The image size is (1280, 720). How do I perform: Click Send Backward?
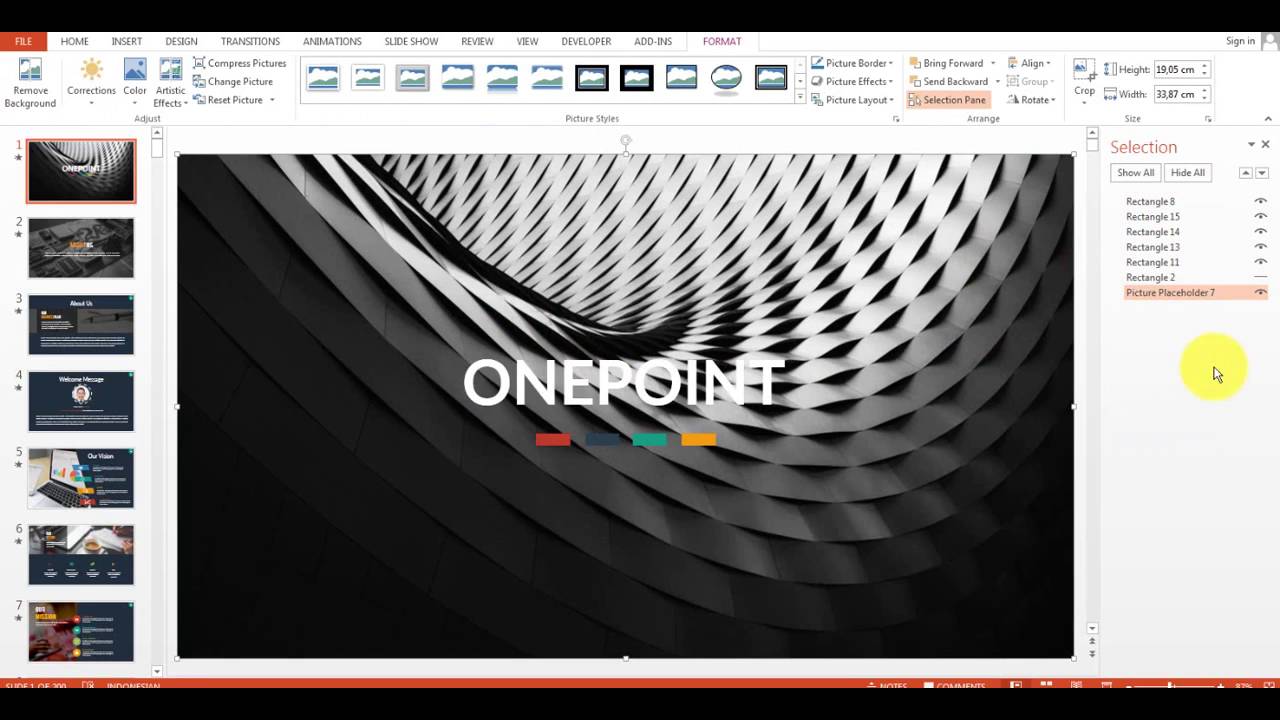point(947,81)
